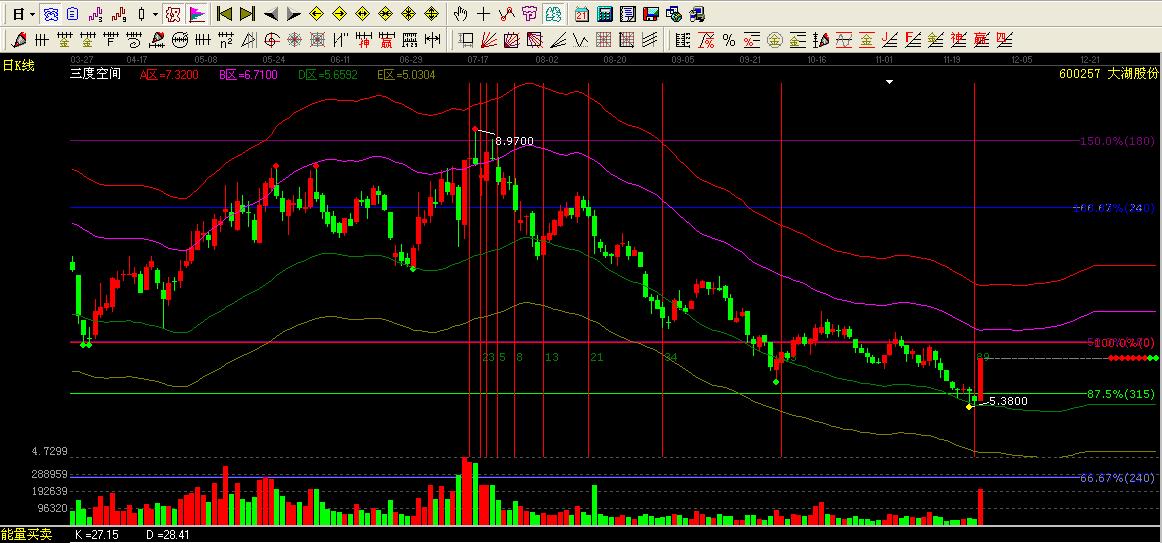Jump to first bar with skip-to-start button
The image size is (1162, 543).
point(224,14)
